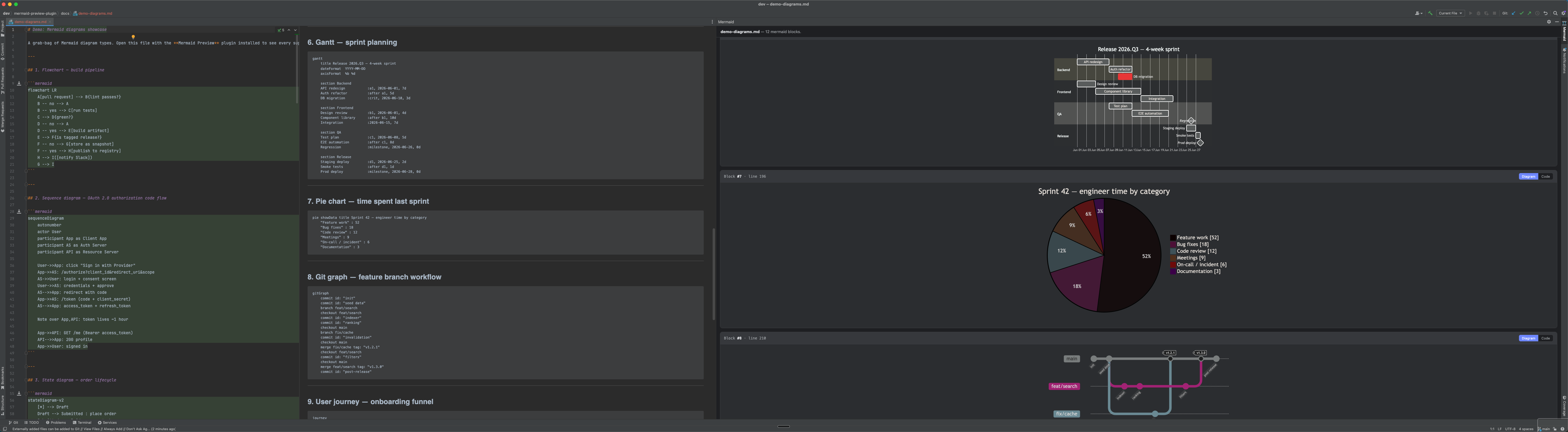
Task: Click Git Rollback undo icon
Action: tap(1545, 13)
